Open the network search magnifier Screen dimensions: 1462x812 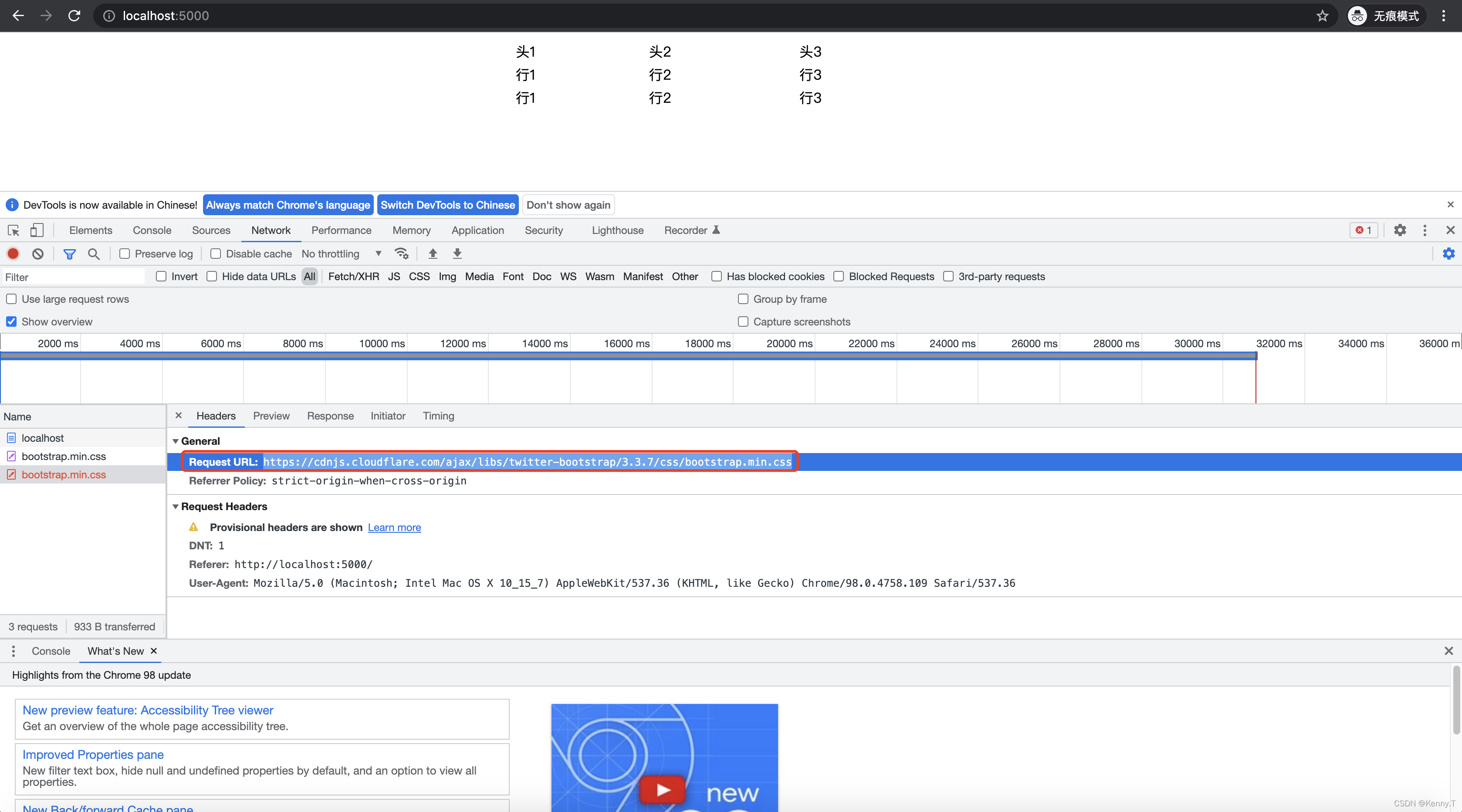coord(94,254)
